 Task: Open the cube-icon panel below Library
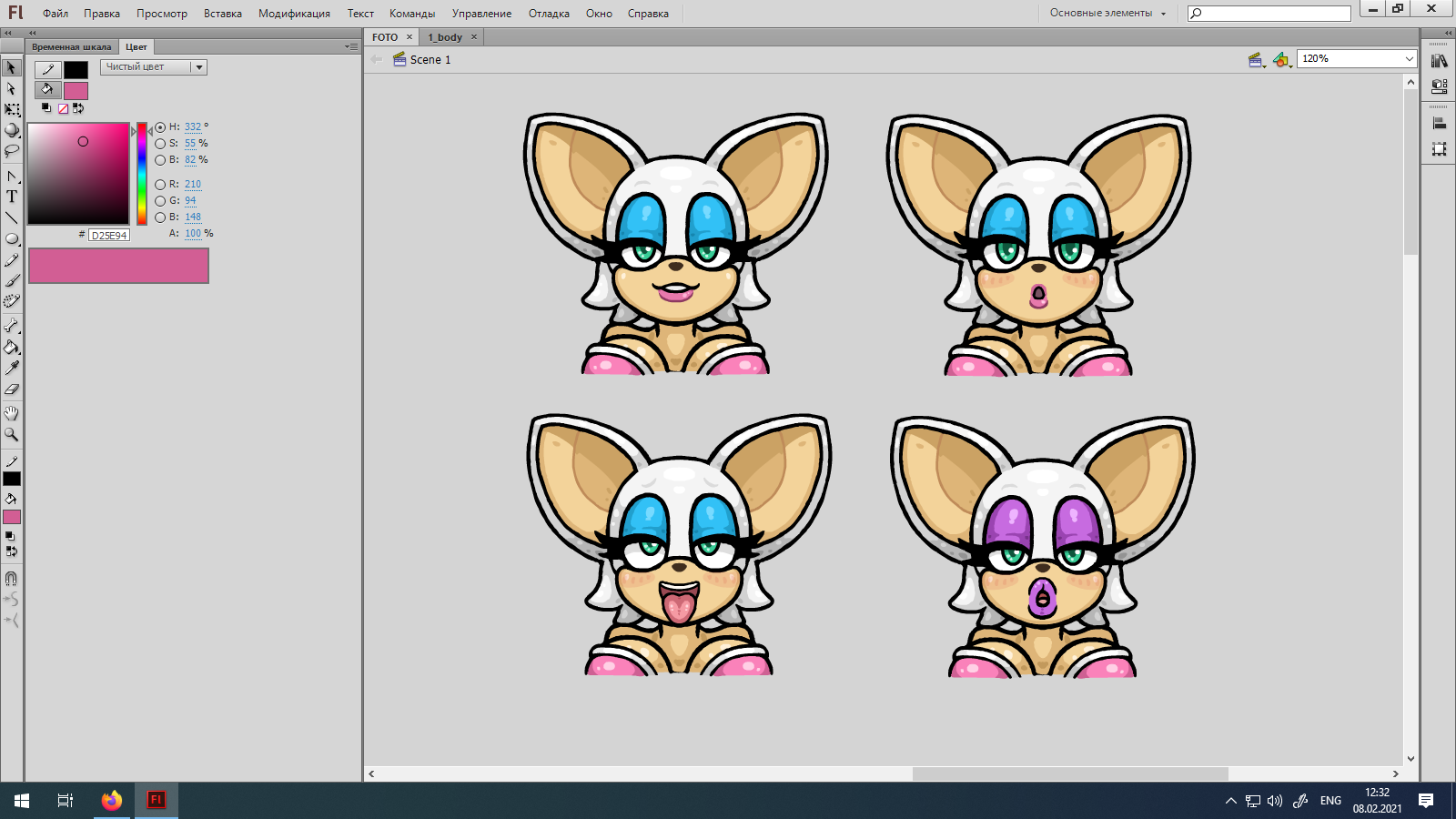[1440, 86]
